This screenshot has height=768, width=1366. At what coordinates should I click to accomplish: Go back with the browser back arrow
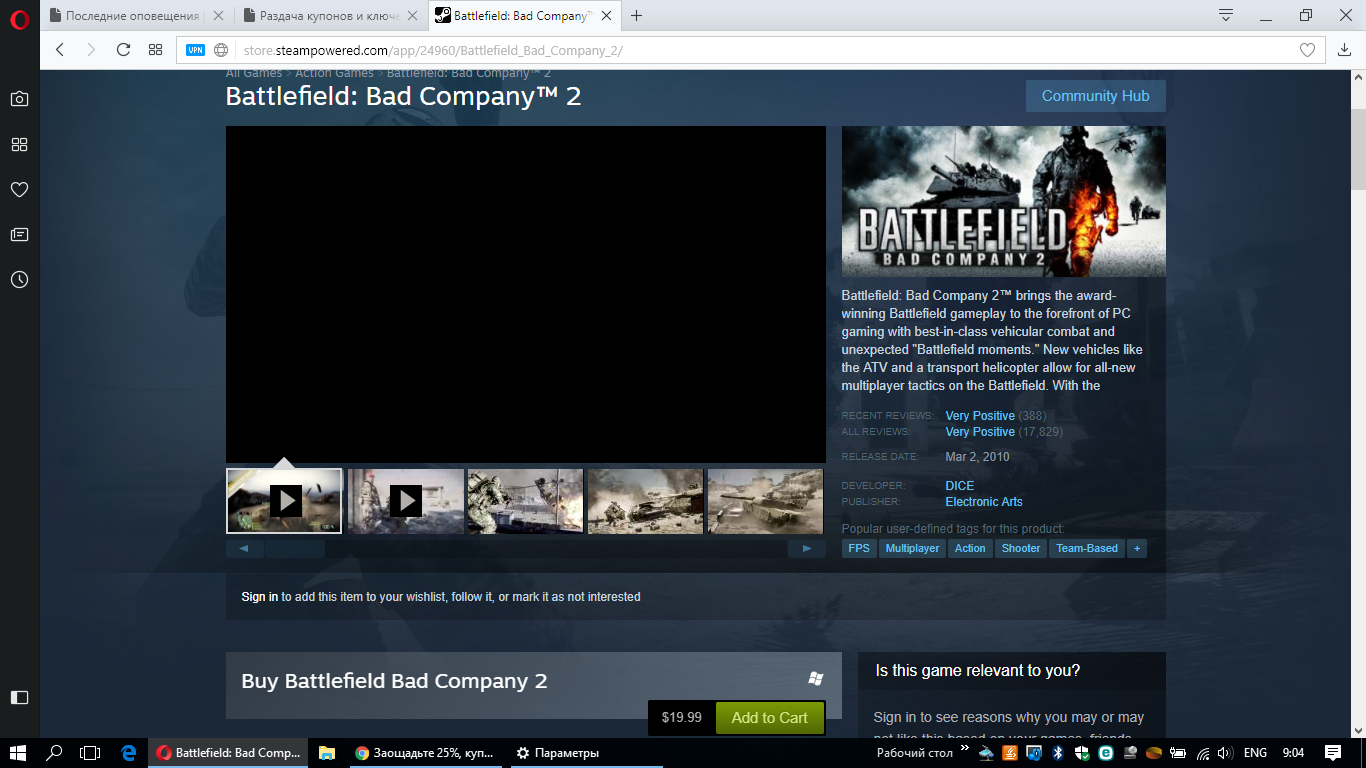pyautogui.click(x=60, y=50)
